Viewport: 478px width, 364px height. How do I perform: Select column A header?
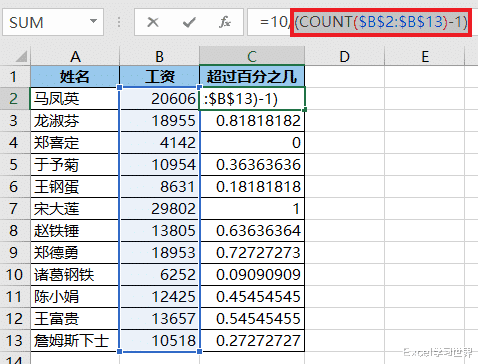coord(75,56)
